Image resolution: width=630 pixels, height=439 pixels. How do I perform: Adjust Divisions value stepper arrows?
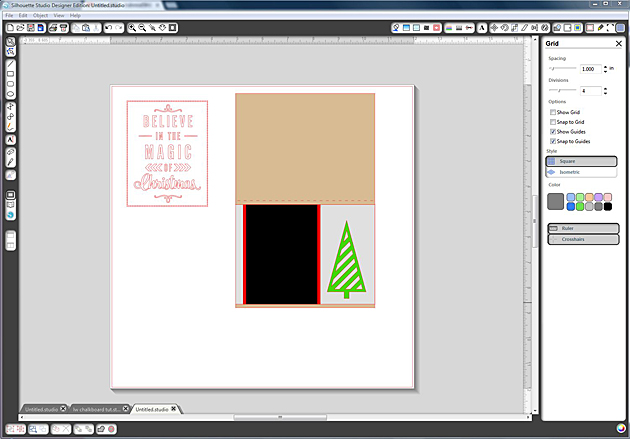click(605, 91)
